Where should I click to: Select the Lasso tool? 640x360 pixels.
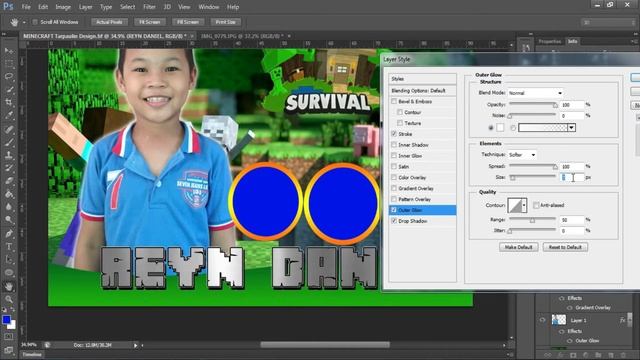[9, 76]
